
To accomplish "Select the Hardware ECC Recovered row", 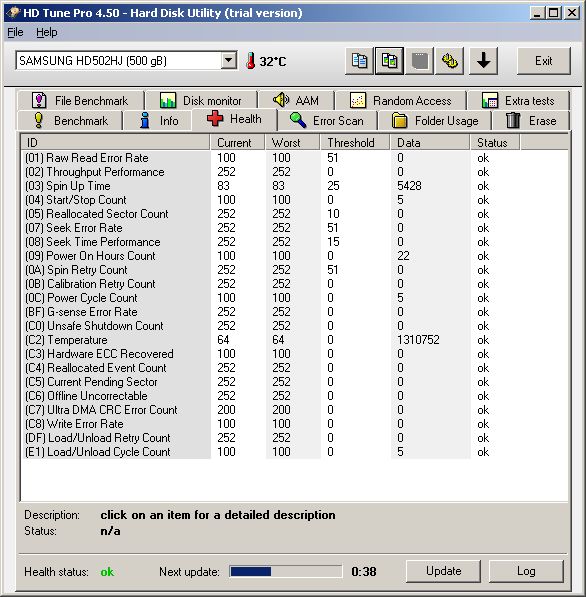I will (294, 354).
